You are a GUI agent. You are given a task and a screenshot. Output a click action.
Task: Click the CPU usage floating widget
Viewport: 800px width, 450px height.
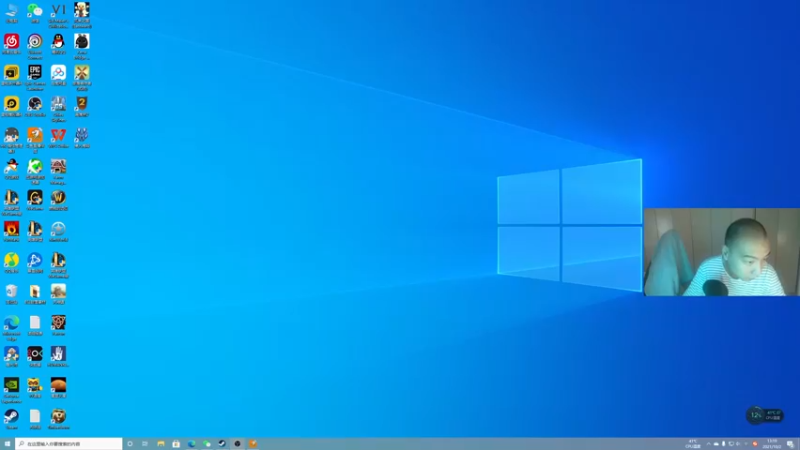[x=764, y=415]
